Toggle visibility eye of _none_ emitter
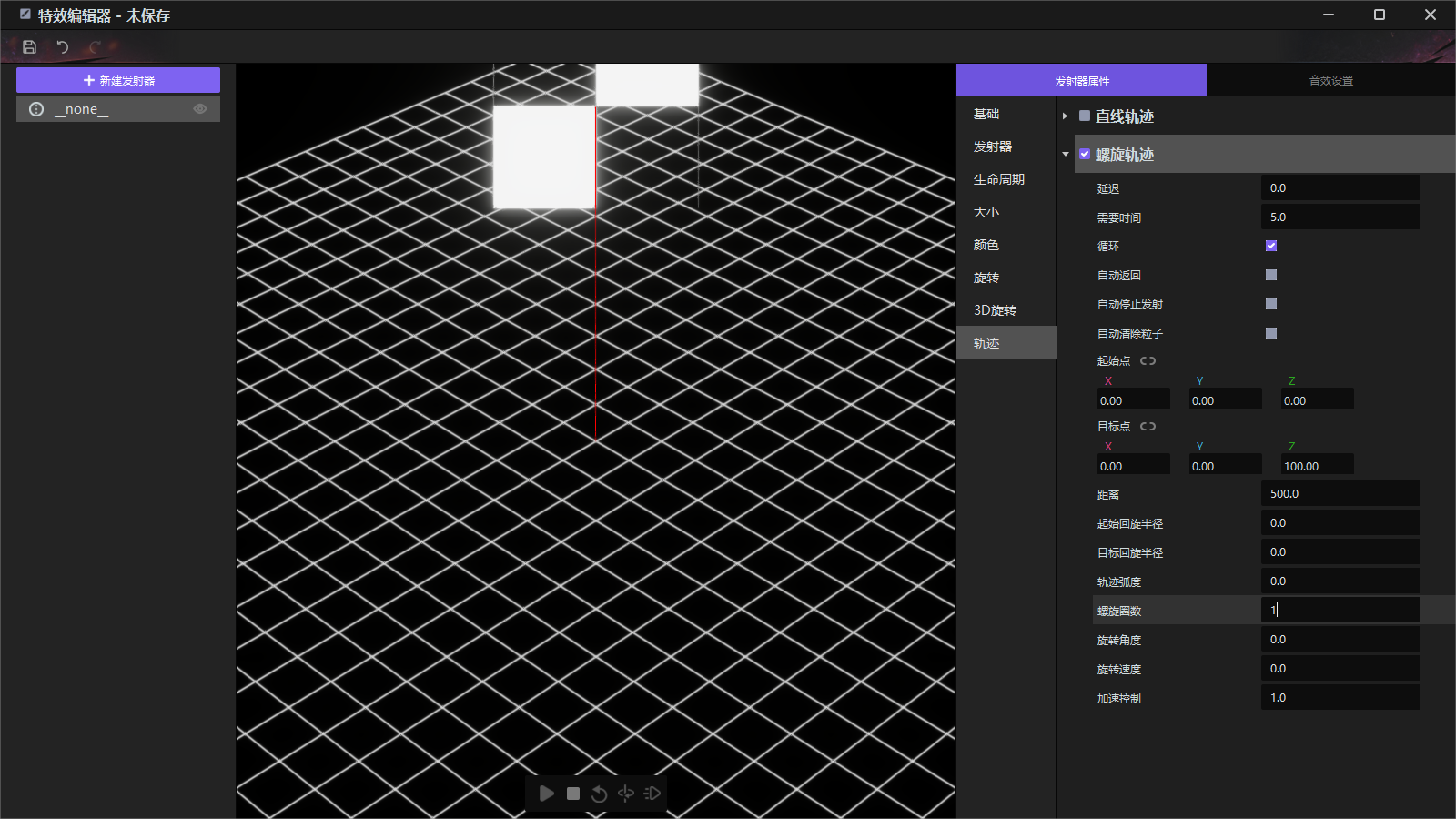 pos(200,109)
